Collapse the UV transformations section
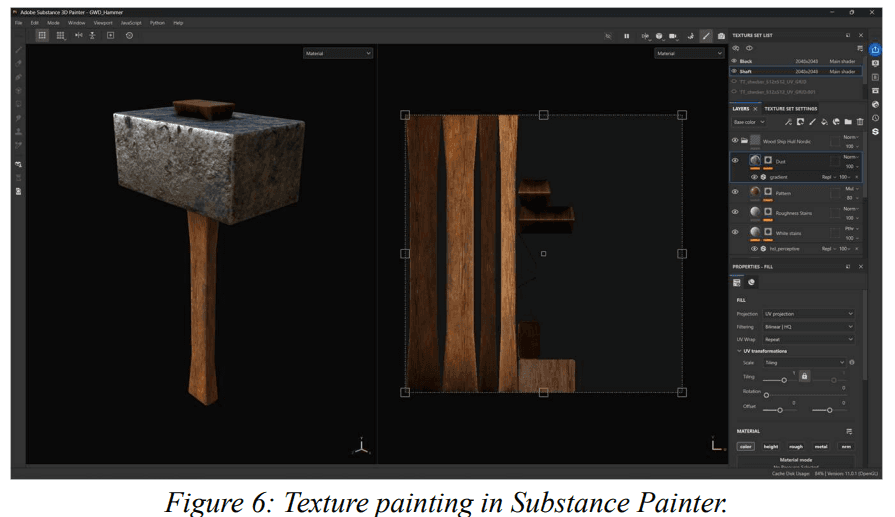The width and height of the screenshot is (895, 517). point(740,351)
